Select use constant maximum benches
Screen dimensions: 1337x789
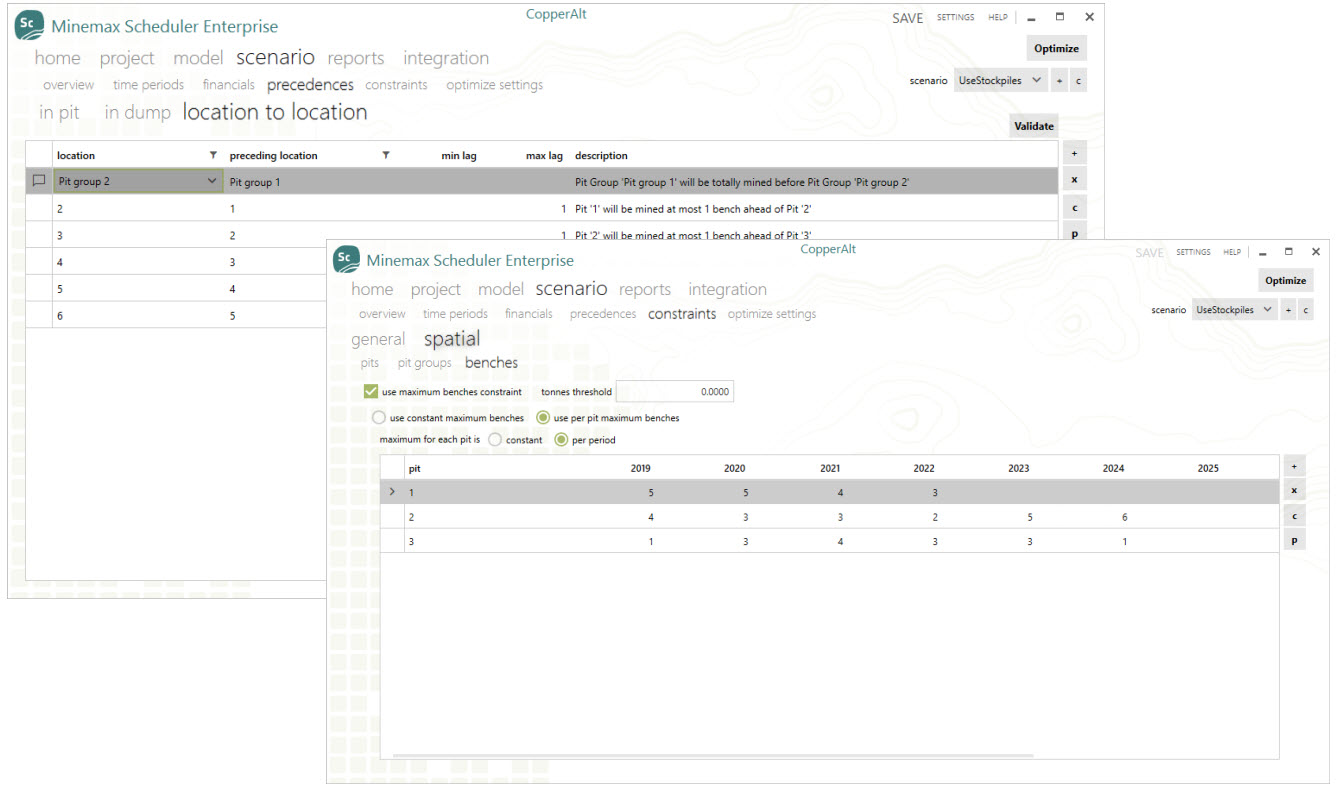378,418
